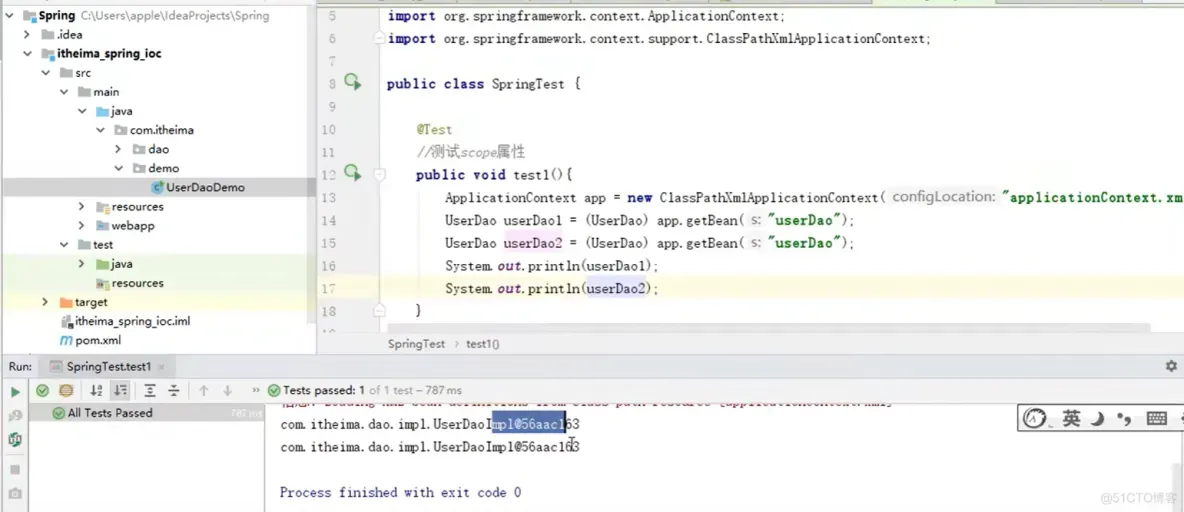Click userDao2 variable declaration on line 15
The image size is (1184, 512).
[x=532, y=243]
